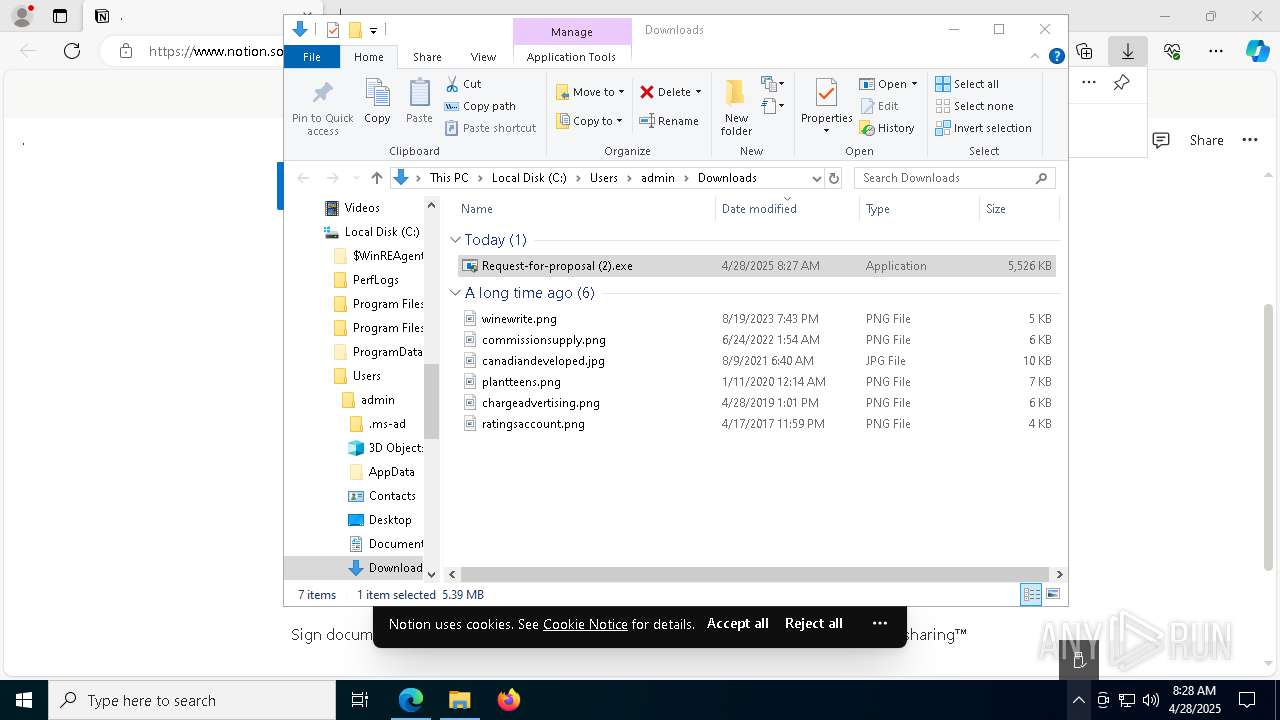This screenshot has height=720, width=1280.
Task: Click Invert selection in ribbon
Action: tap(983, 128)
